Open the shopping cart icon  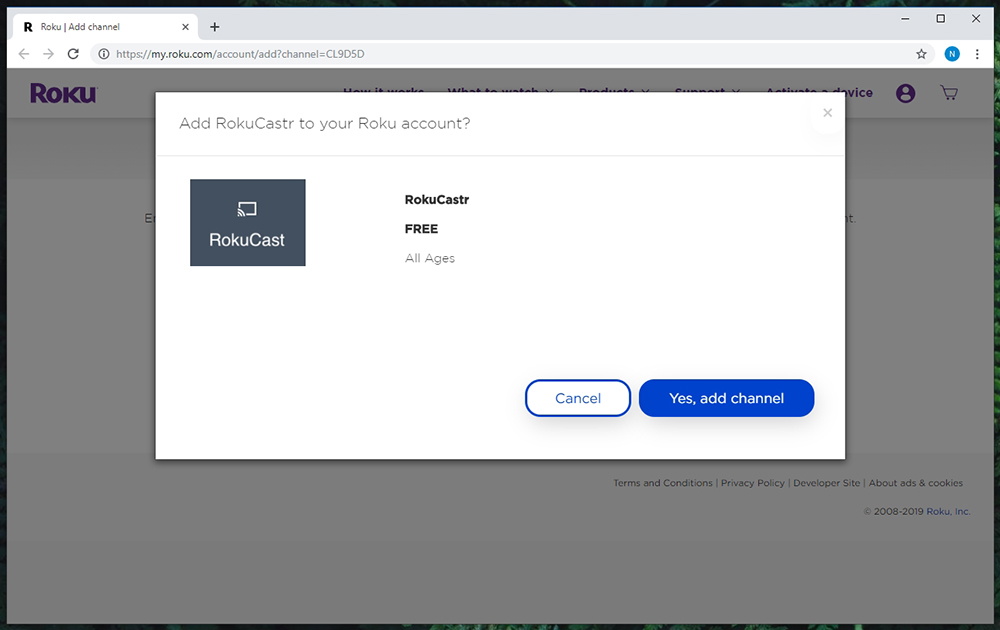point(949,93)
